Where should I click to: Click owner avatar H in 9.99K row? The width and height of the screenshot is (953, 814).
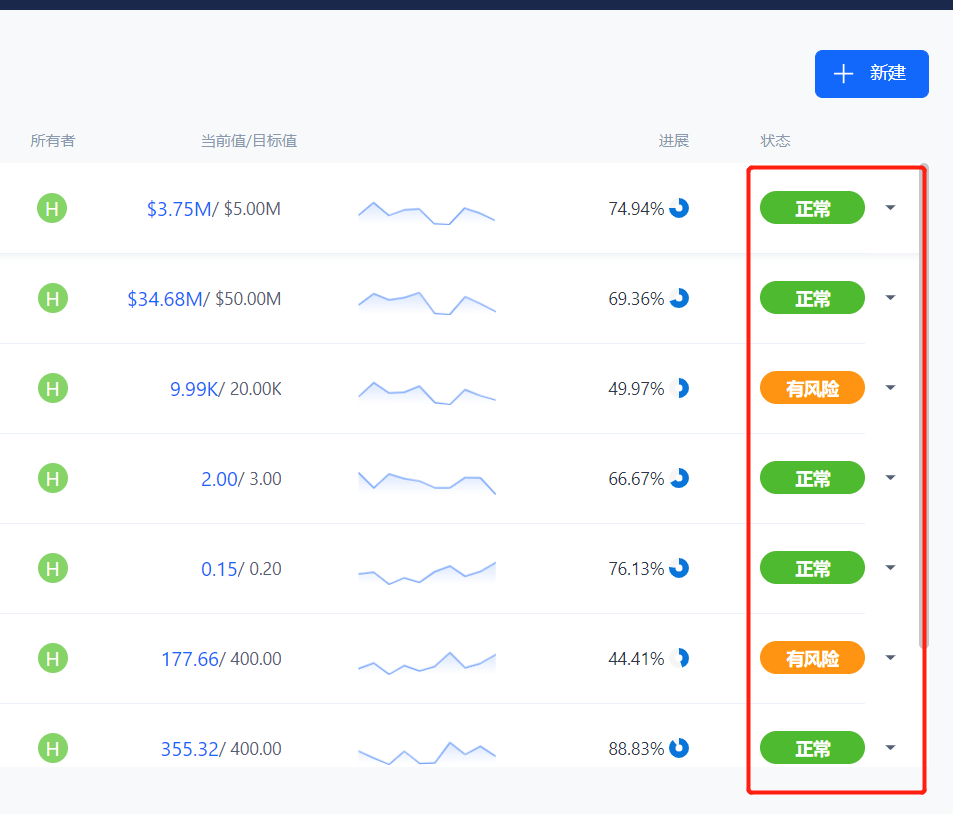coord(52,388)
